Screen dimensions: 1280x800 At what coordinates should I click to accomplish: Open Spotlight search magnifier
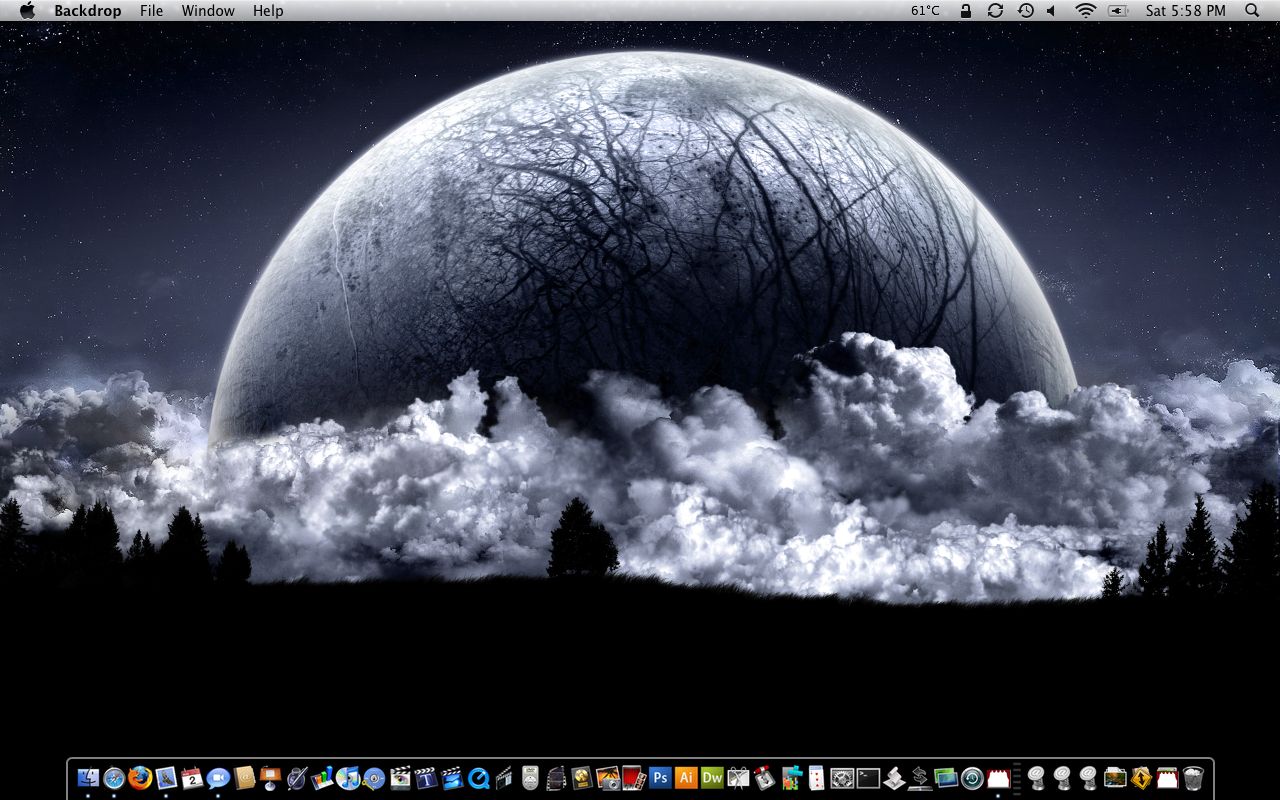coord(1252,10)
